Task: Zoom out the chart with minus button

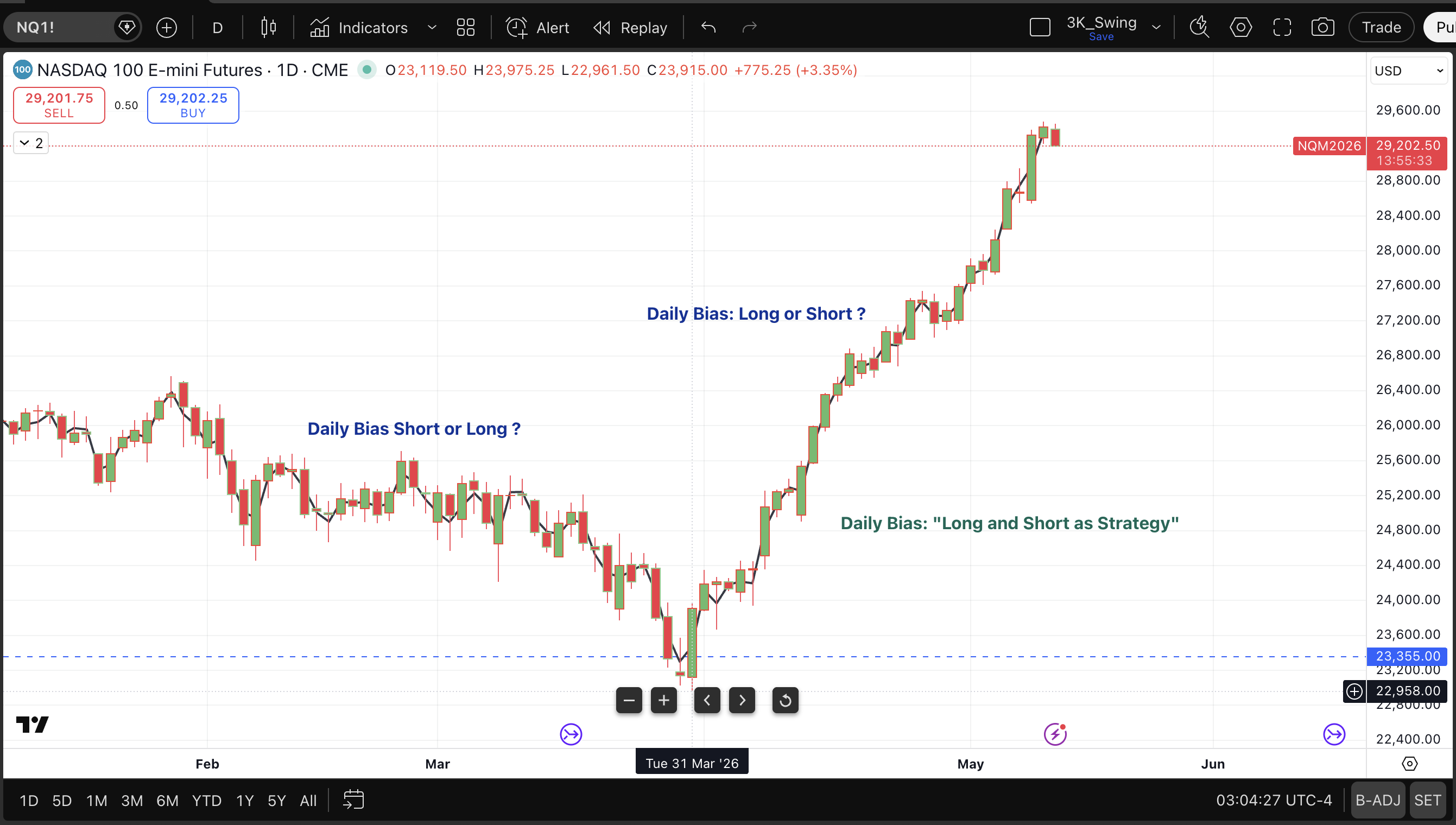Action: pyautogui.click(x=629, y=701)
